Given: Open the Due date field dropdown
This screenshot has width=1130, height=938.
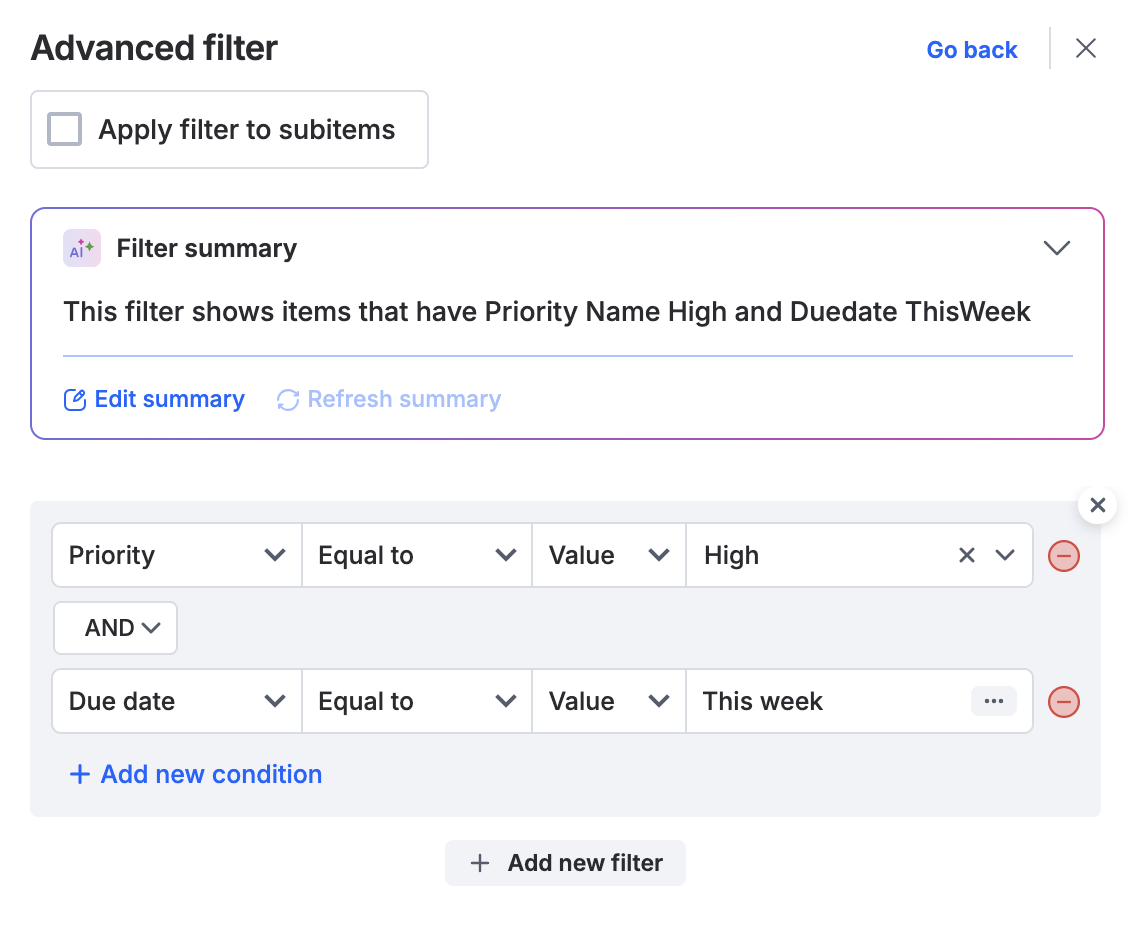Looking at the screenshot, I should tap(177, 702).
